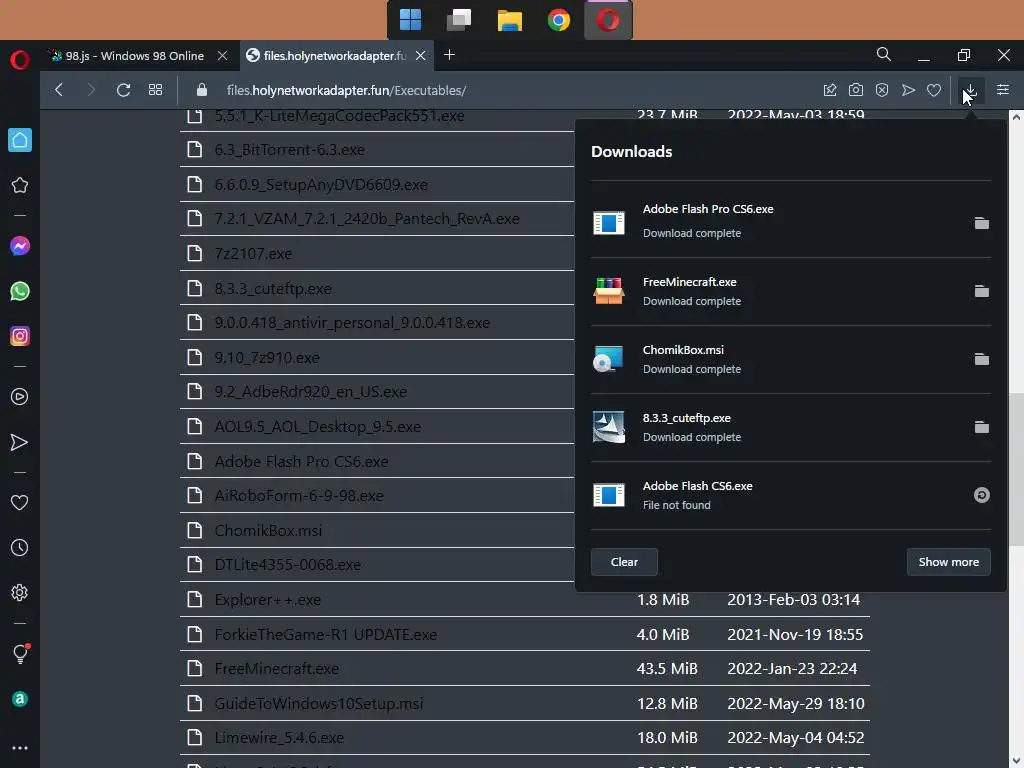Toggle the Downloads toolbar button

tap(970, 90)
